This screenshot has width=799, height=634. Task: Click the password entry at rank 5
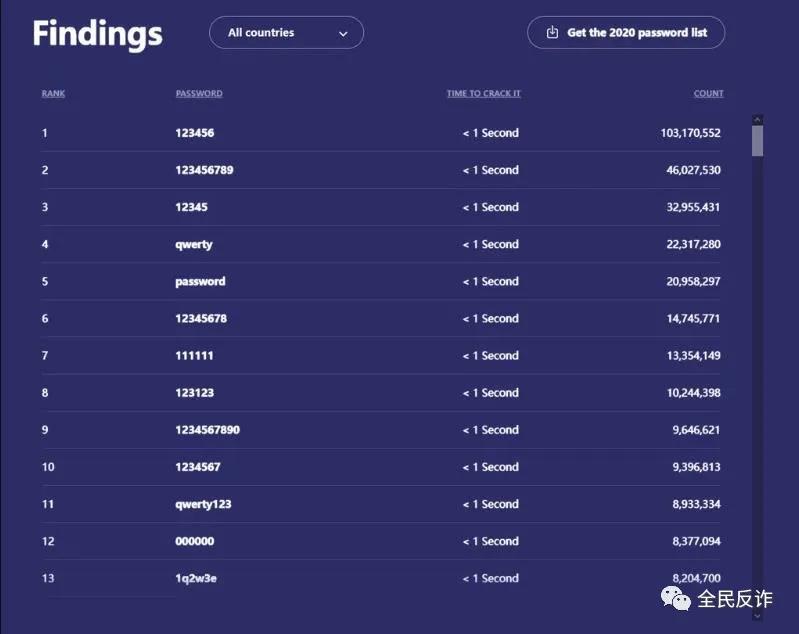pyautogui.click(x=200, y=281)
